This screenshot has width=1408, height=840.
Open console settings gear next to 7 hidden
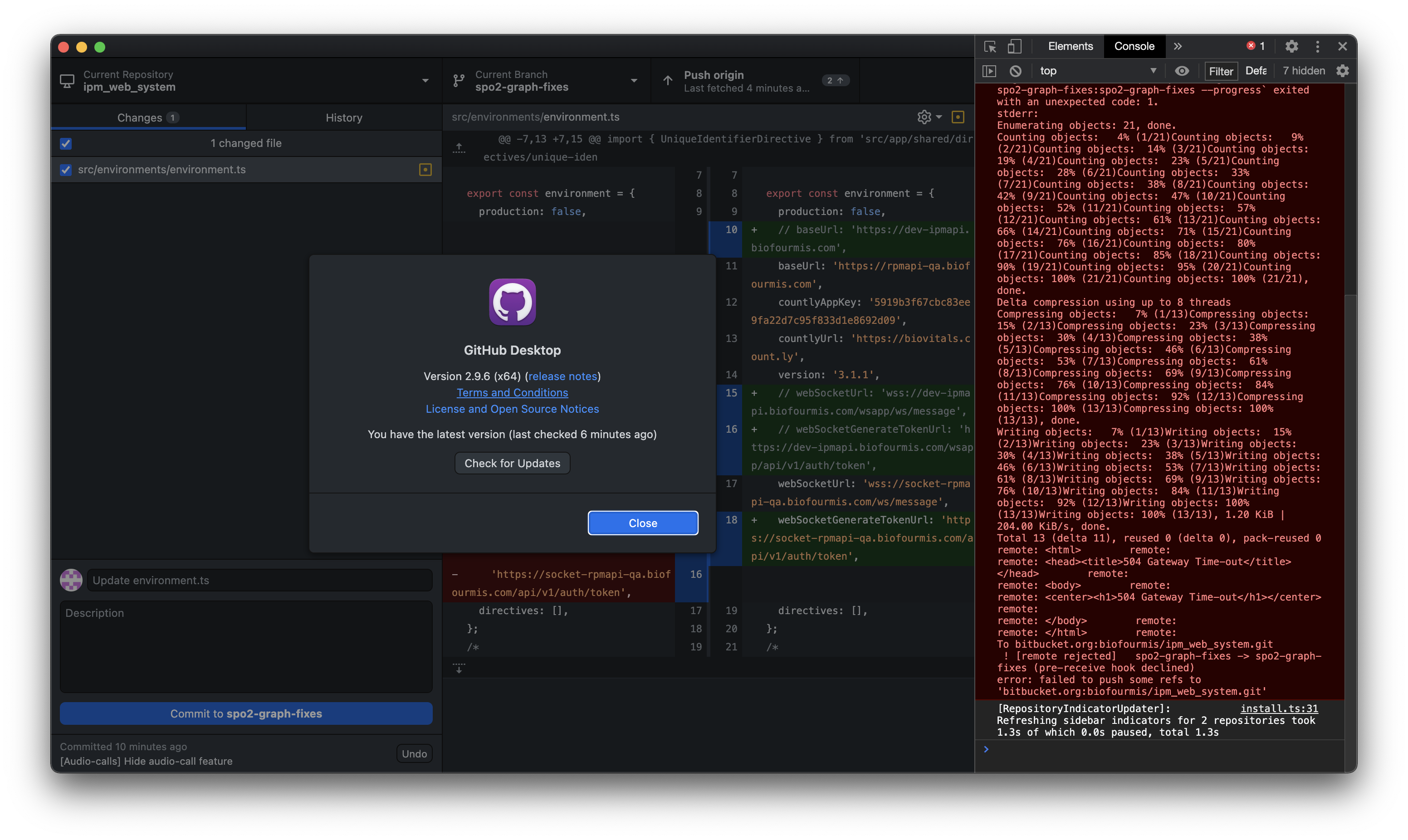(x=1342, y=71)
